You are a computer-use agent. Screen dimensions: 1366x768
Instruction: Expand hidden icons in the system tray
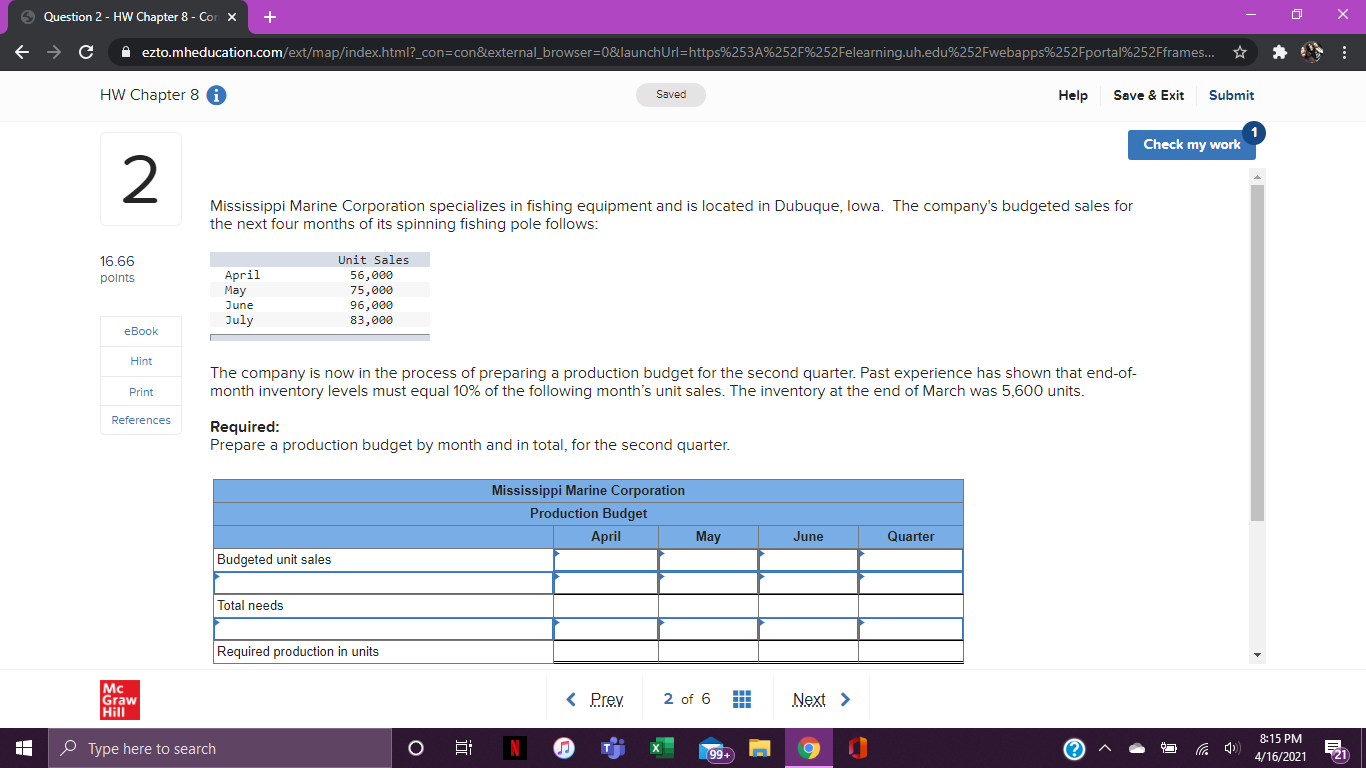coord(1104,747)
